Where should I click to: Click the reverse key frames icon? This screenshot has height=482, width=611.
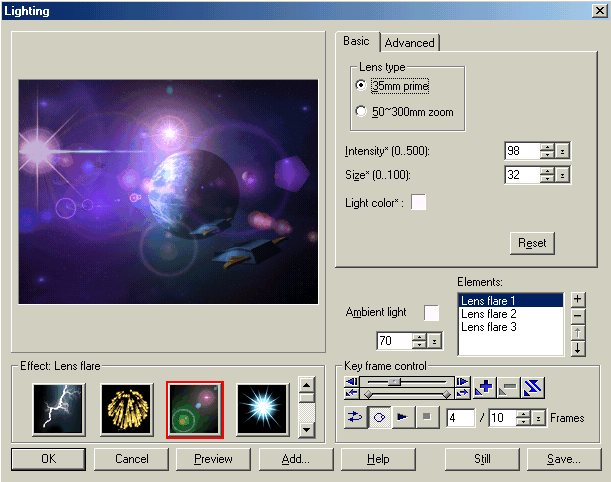click(x=532, y=387)
